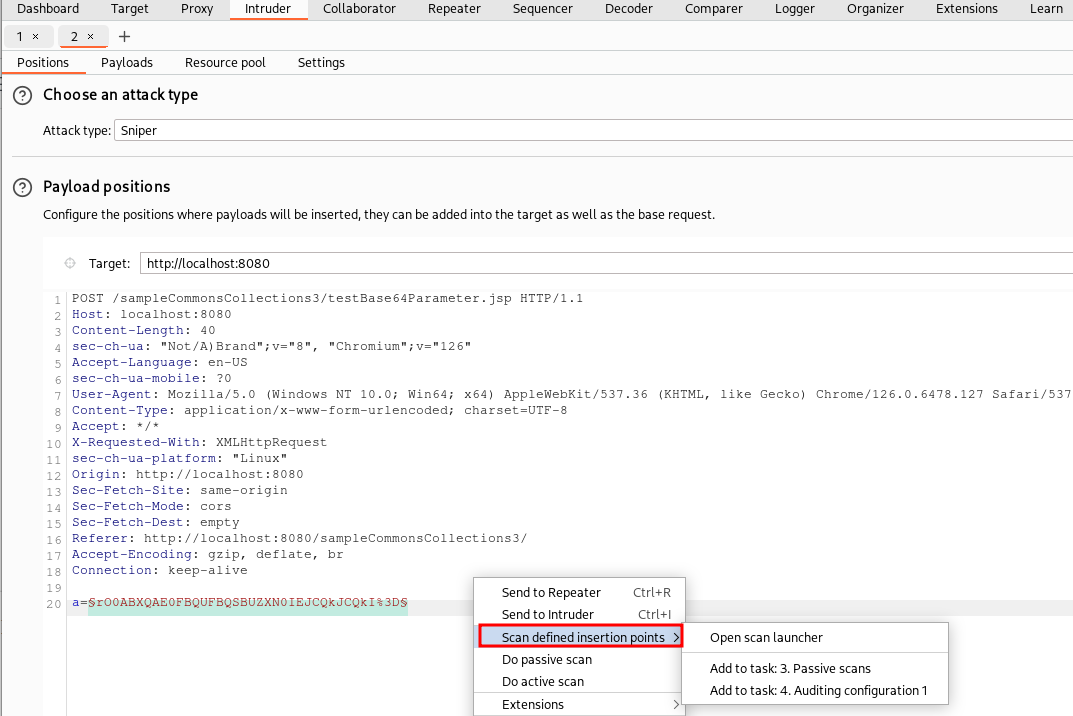Screen dimensions: 1073x716
Task: Click the Target URL input field
Action: [600, 264]
